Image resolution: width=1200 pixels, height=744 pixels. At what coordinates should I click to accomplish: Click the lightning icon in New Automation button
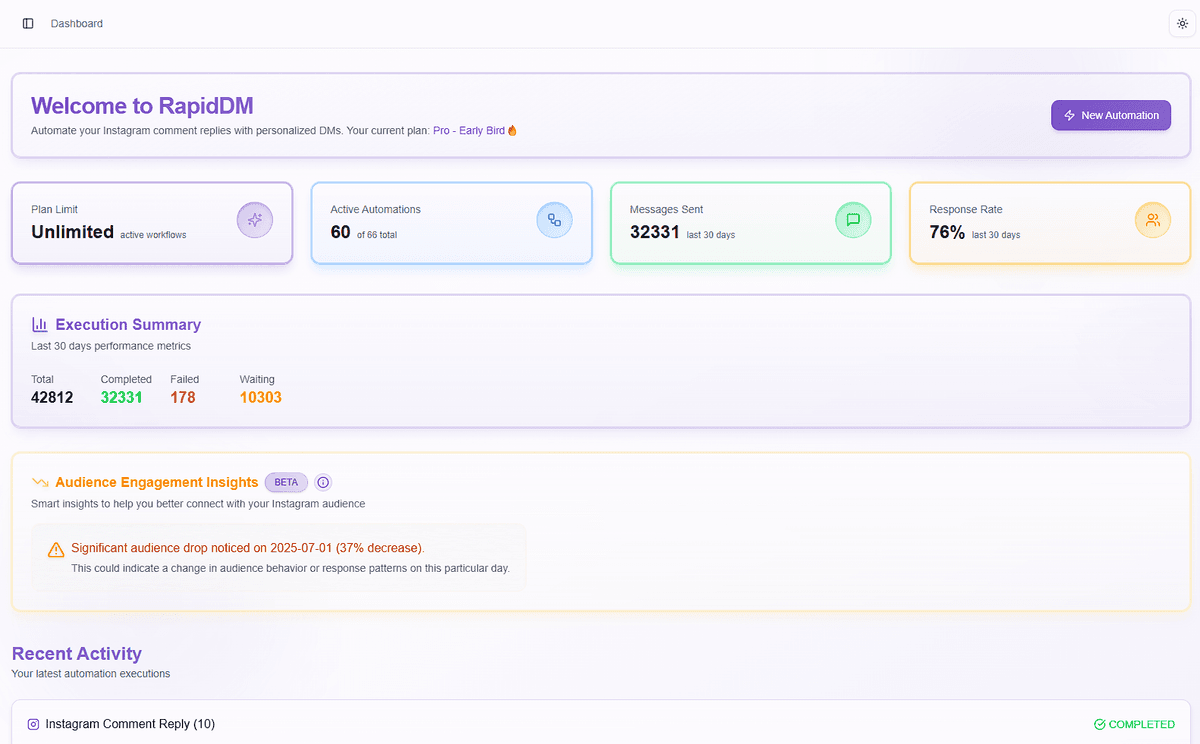click(1069, 115)
